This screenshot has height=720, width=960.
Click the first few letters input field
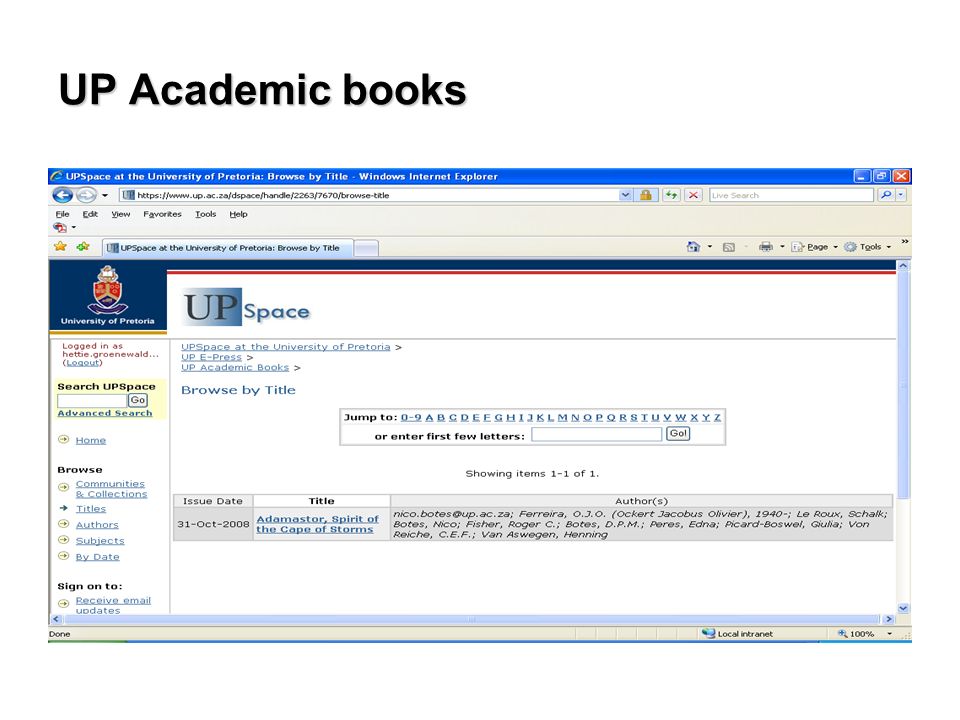(x=596, y=434)
